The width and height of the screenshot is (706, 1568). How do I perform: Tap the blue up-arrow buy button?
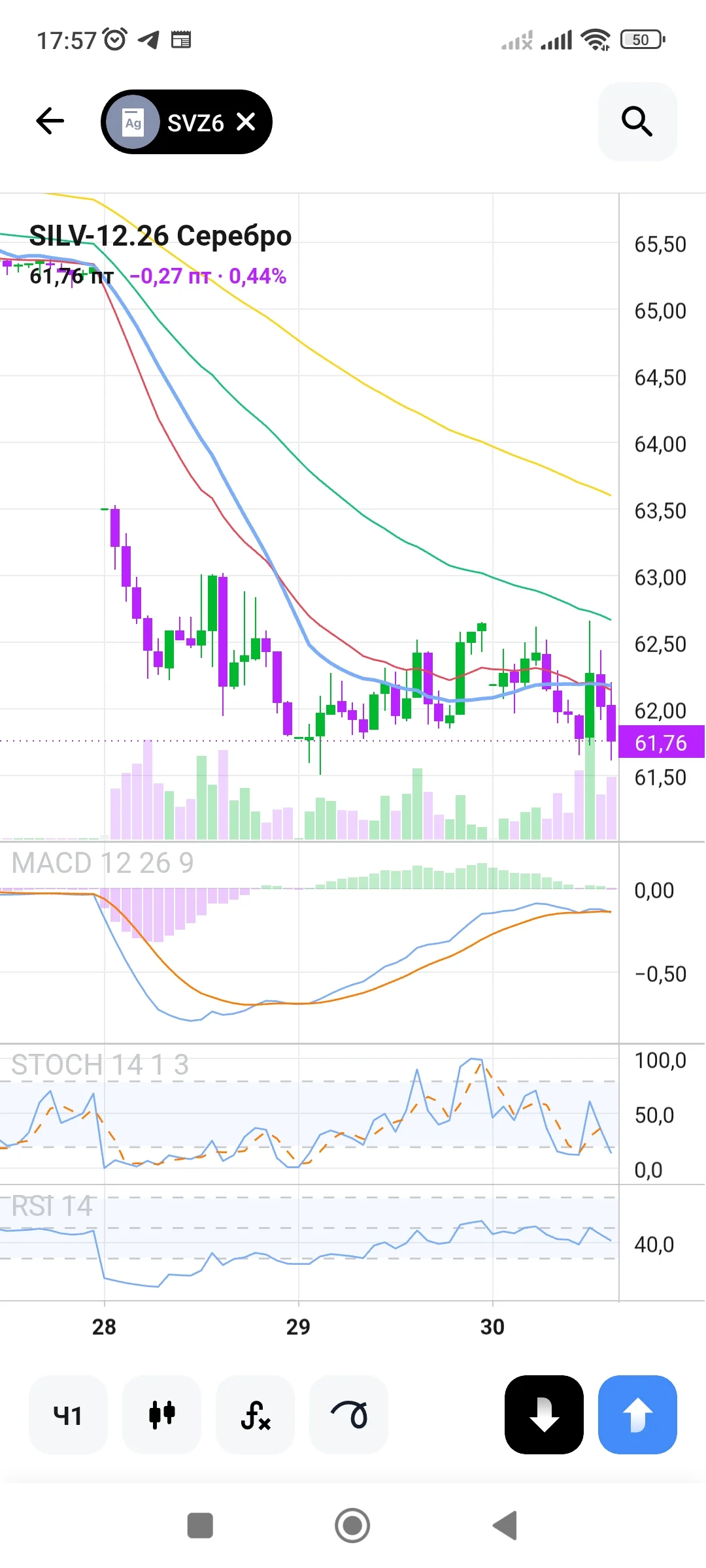(x=637, y=1415)
